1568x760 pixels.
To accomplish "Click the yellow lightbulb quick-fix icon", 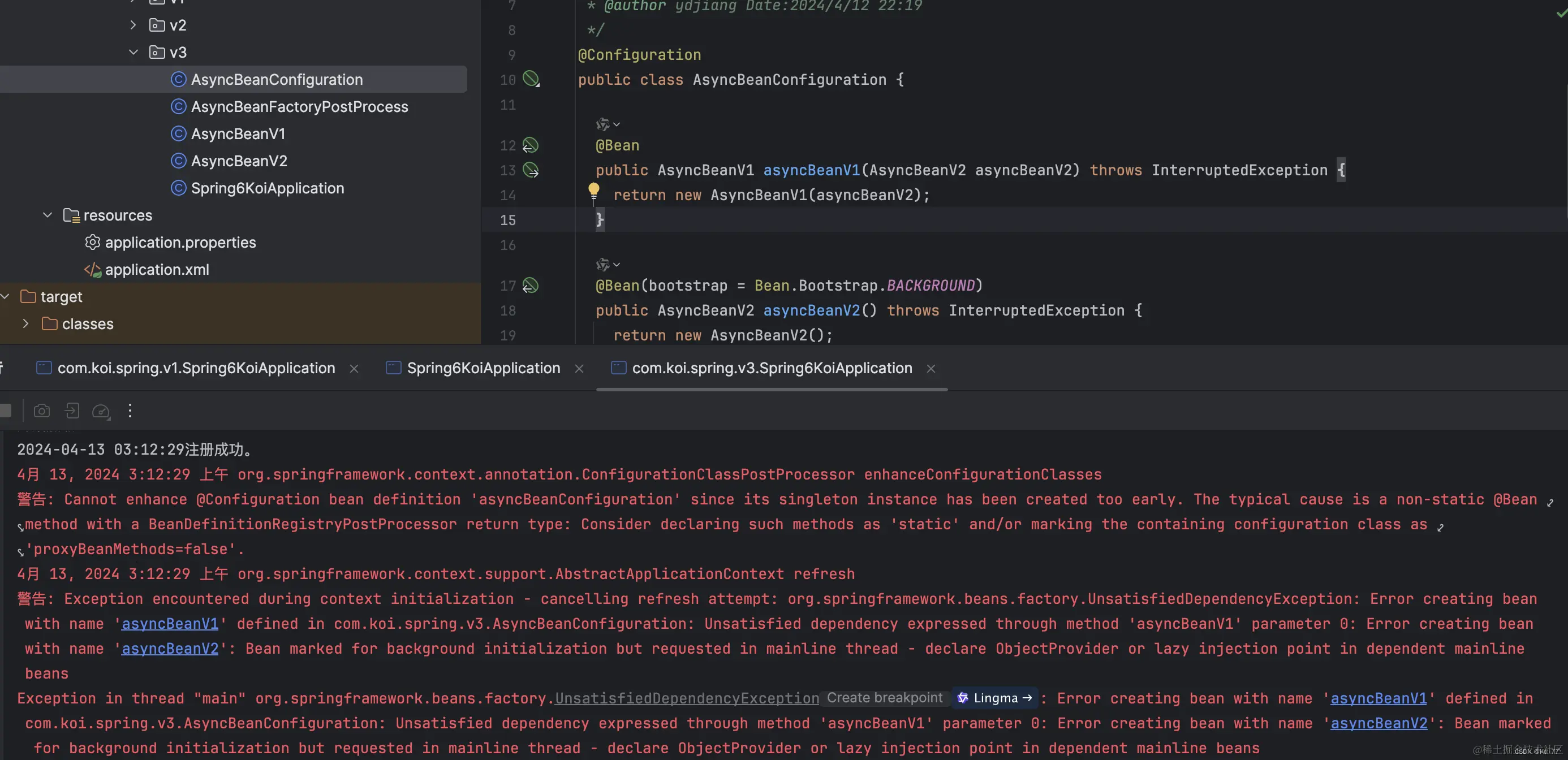I will [x=593, y=191].
